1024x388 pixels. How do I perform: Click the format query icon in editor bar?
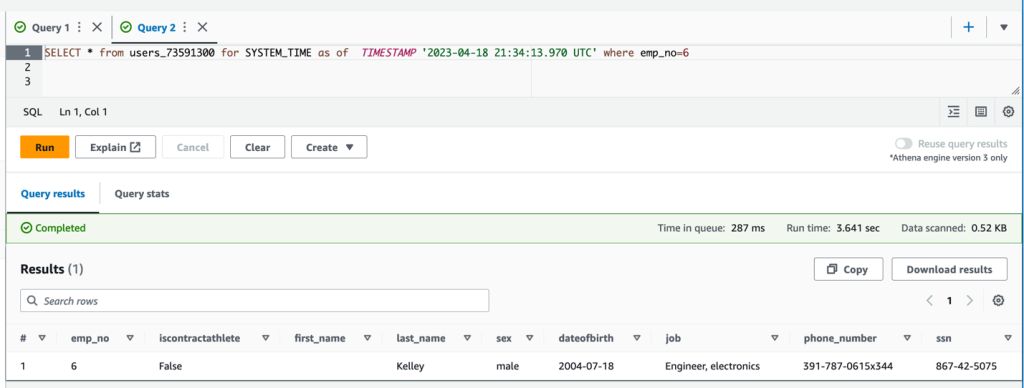pyautogui.click(x=953, y=112)
